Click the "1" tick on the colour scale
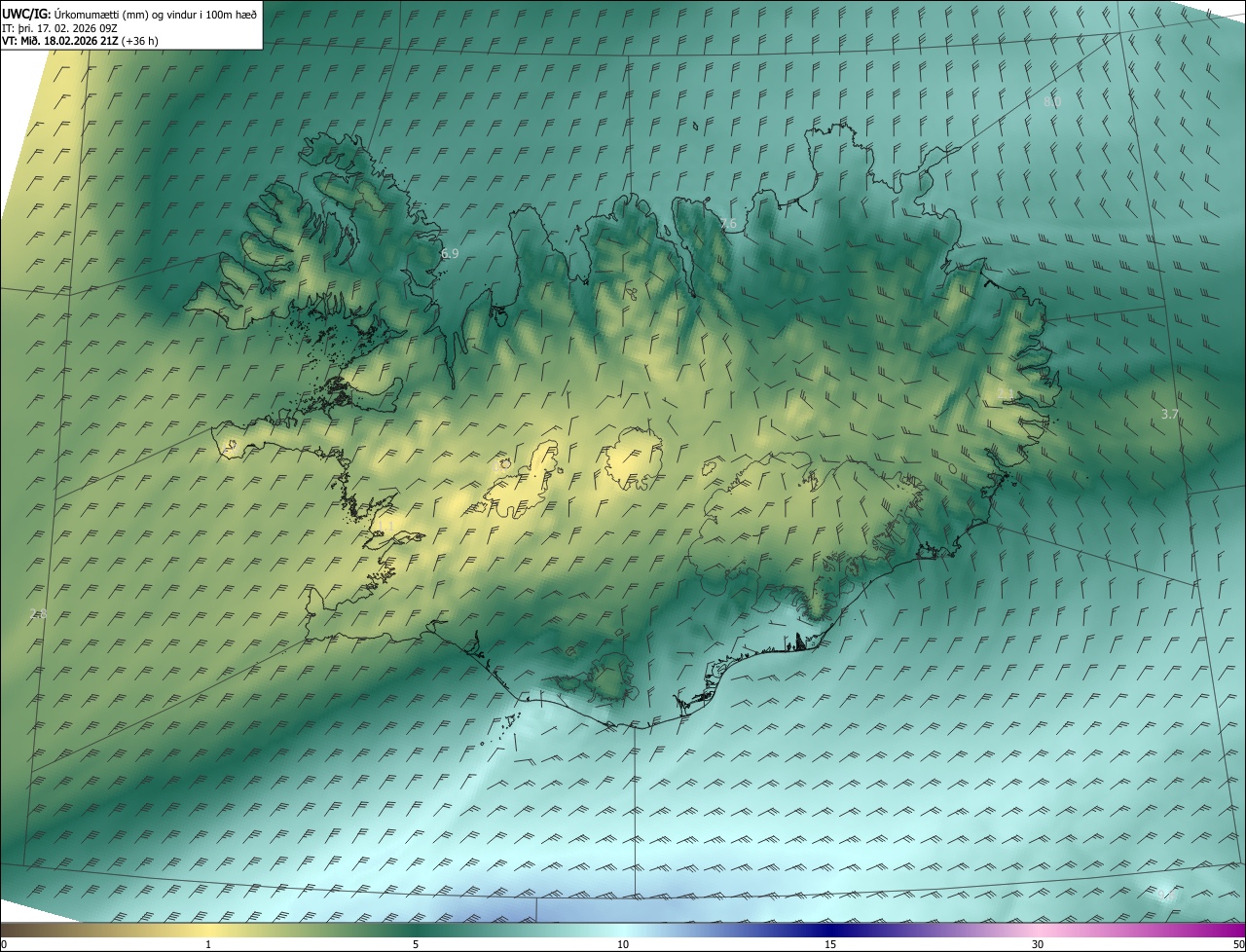This screenshot has height=952, width=1246. (x=208, y=944)
